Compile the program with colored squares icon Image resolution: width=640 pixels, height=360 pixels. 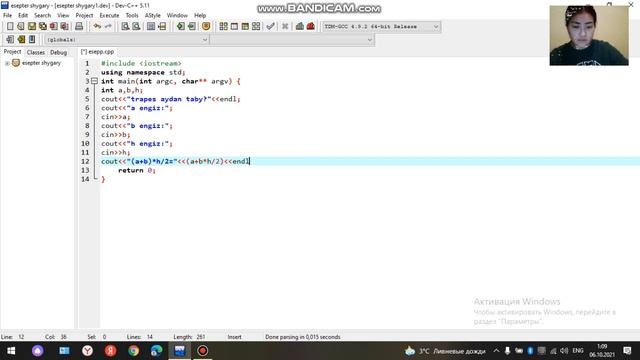click(223, 27)
